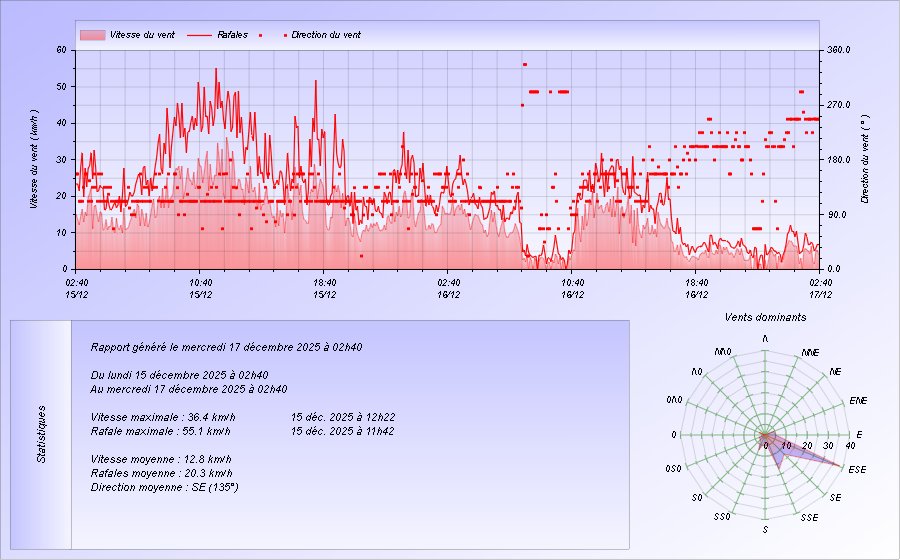This screenshot has width=900, height=560.
Task: Click the NNE direction on the wind rose
Action: [810, 353]
